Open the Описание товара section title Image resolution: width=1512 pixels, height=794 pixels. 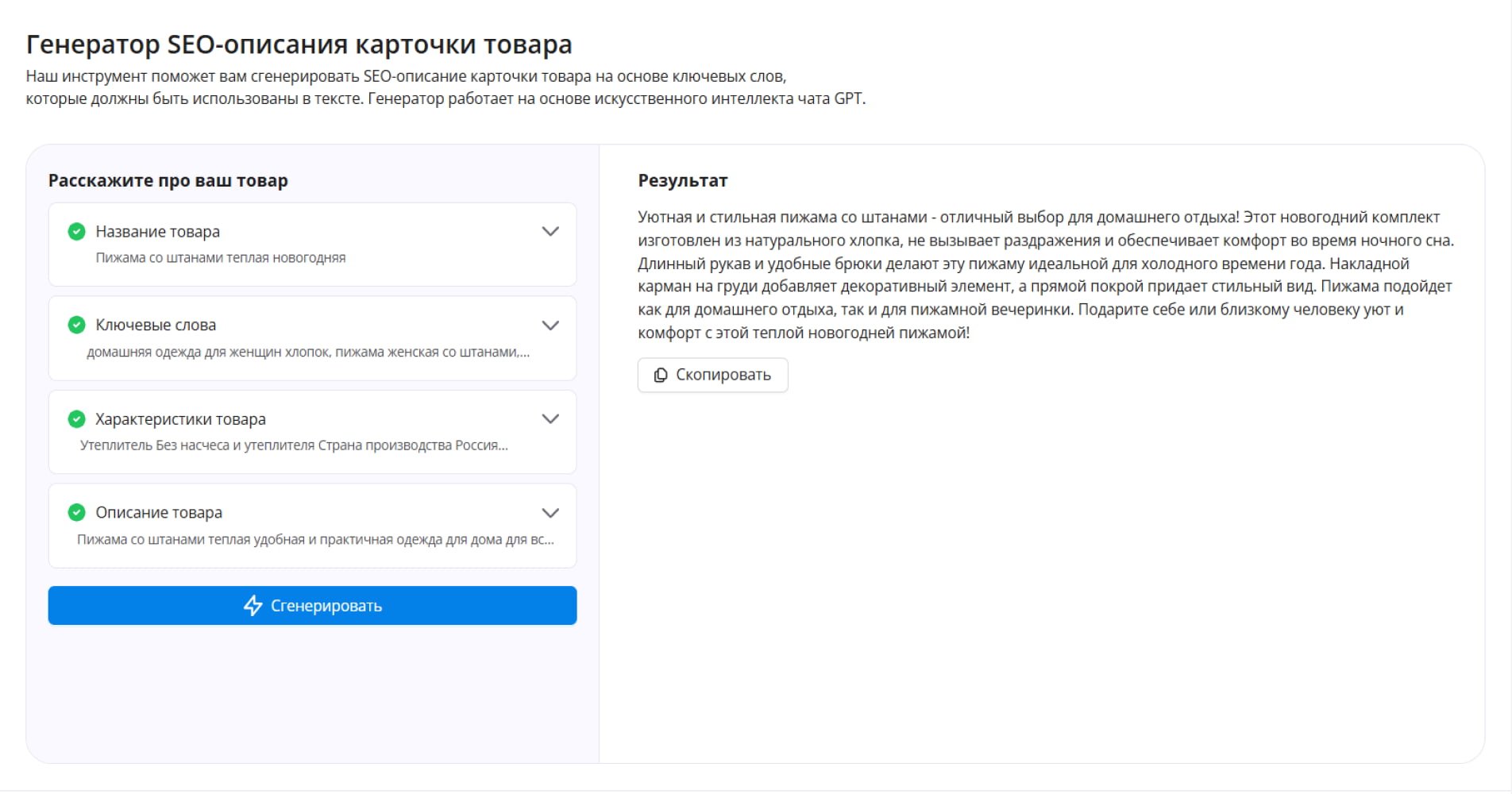[x=159, y=513]
